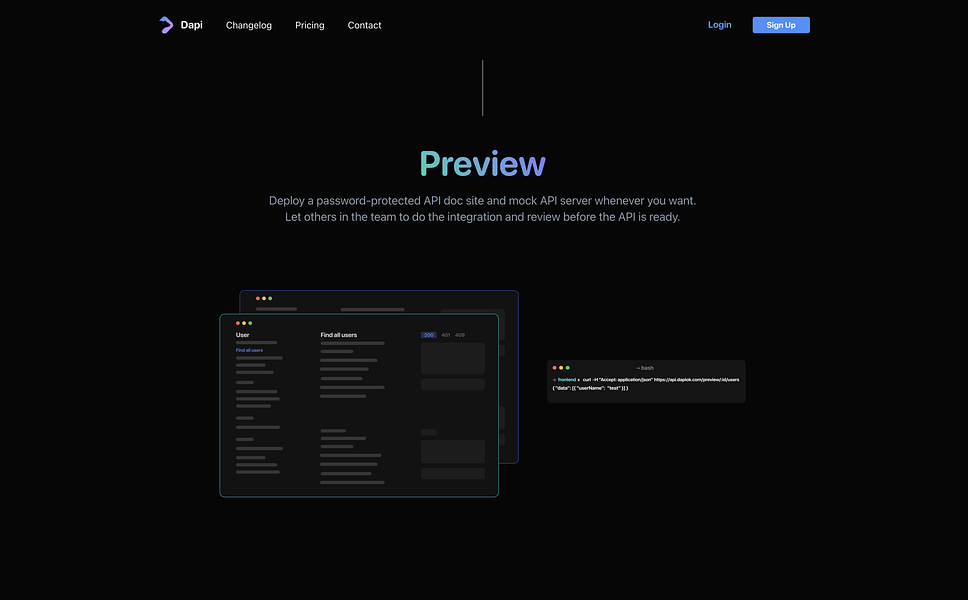Open the Contact page
Viewport: 968px width, 600px height.
tap(364, 25)
